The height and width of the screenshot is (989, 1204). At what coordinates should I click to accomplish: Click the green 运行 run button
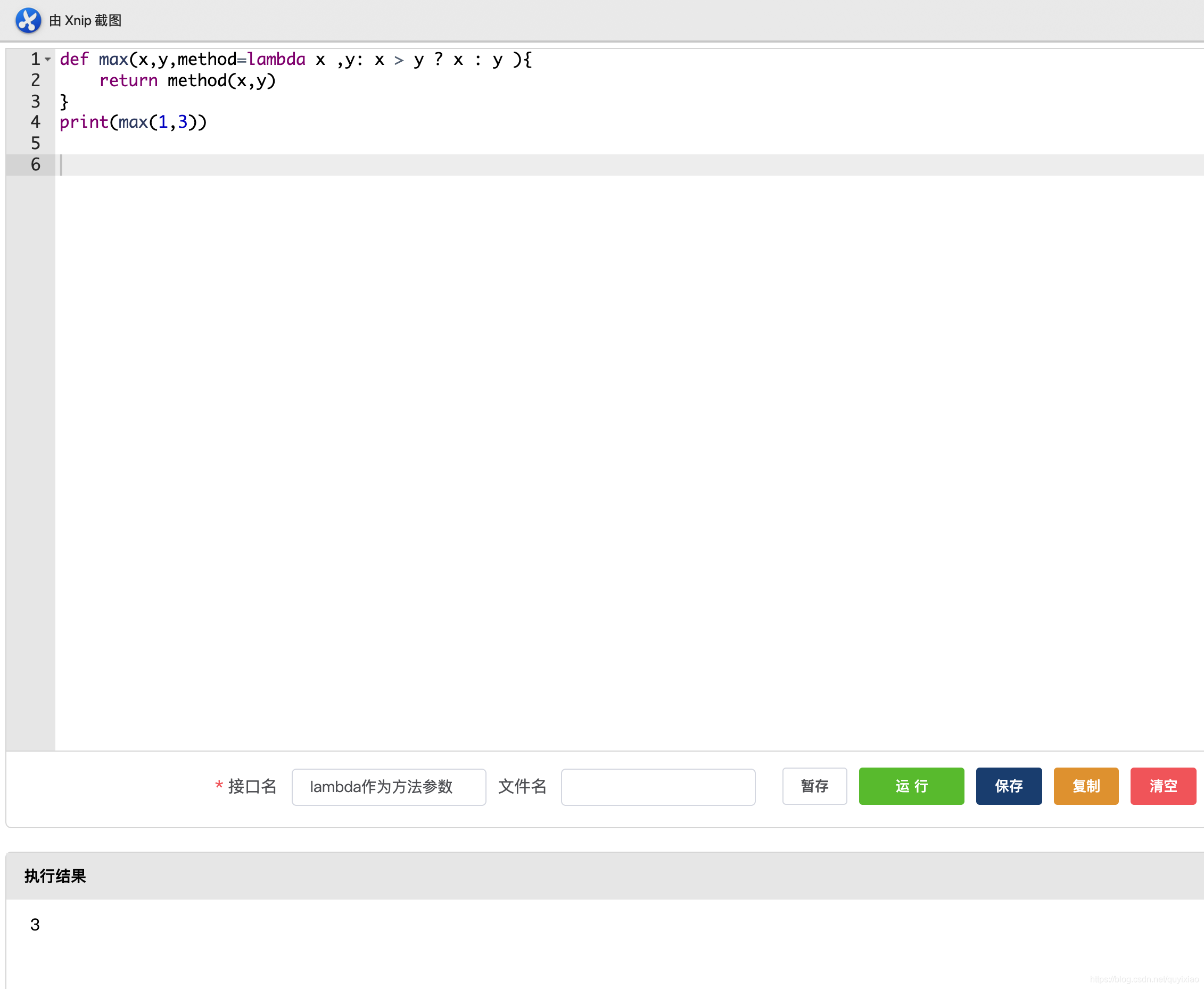pyautogui.click(x=911, y=786)
